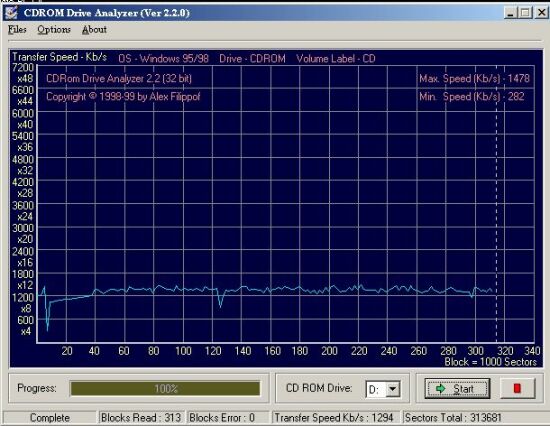Screen dimensions: 550x426
Task: Open the Files menu
Action: point(17,29)
